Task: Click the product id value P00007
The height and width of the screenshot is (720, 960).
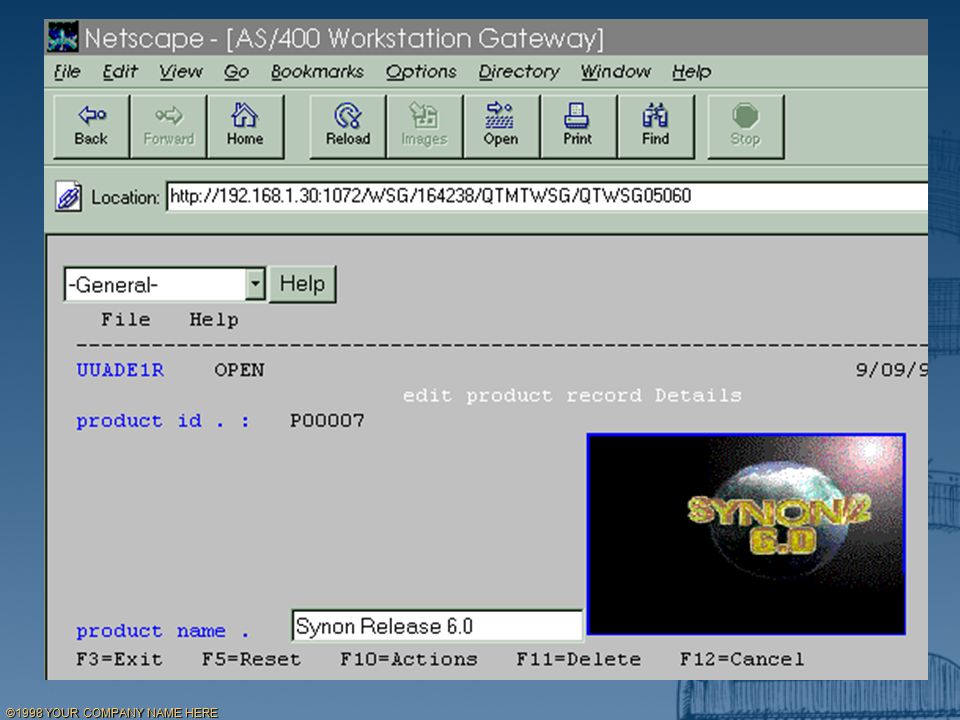Action: (327, 421)
